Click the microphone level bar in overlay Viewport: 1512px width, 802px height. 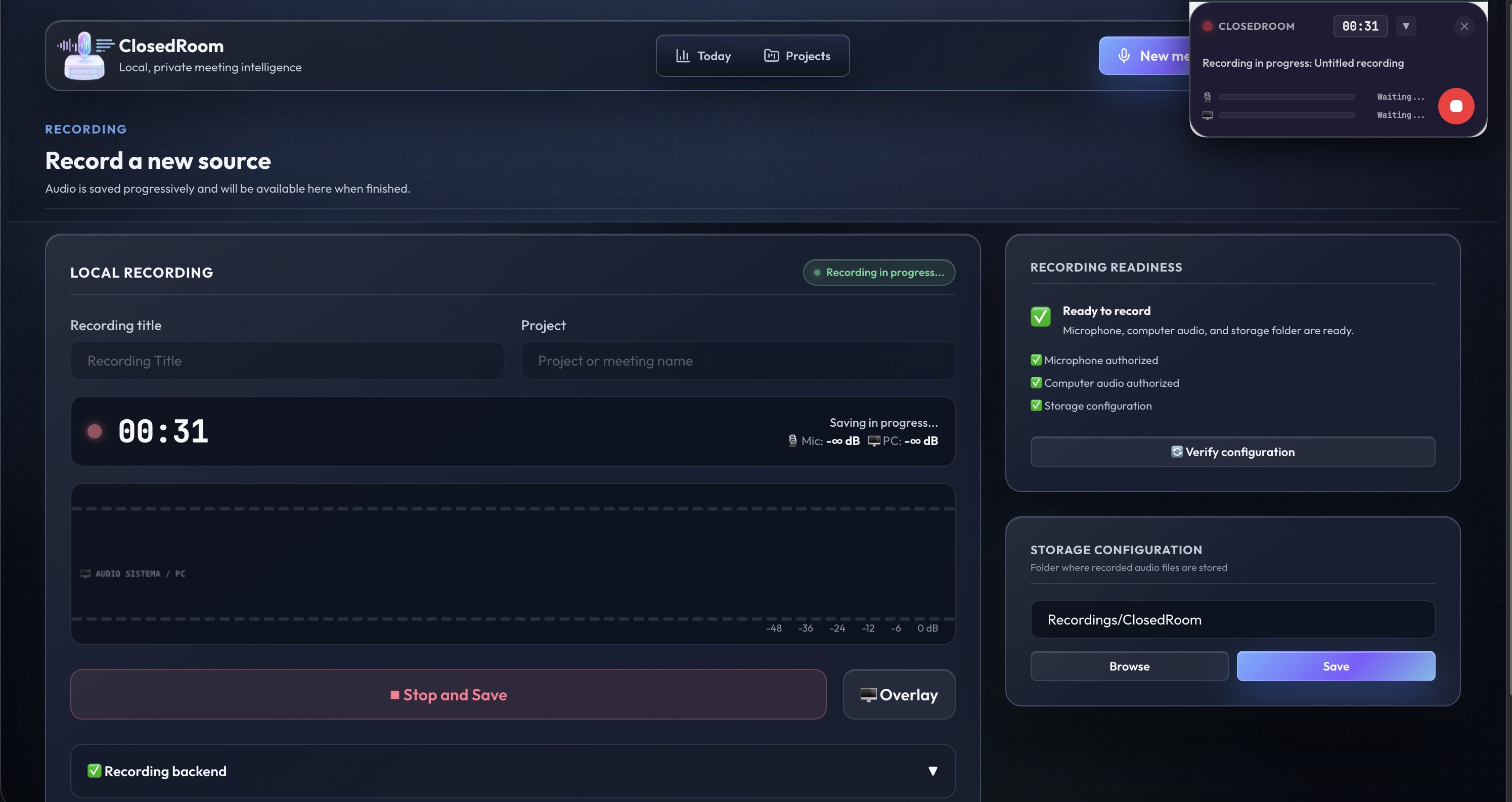click(1286, 97)
